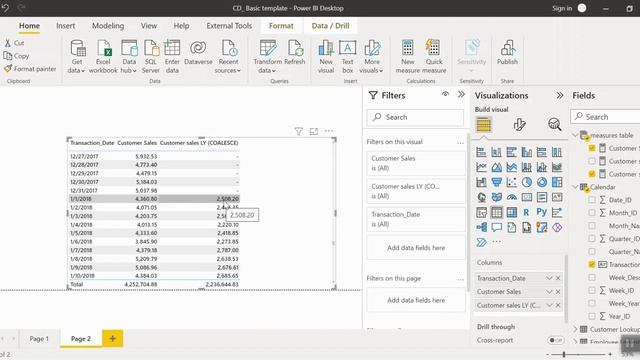
Task: Switch to Page 1 tab
Action: pos(39,339)
